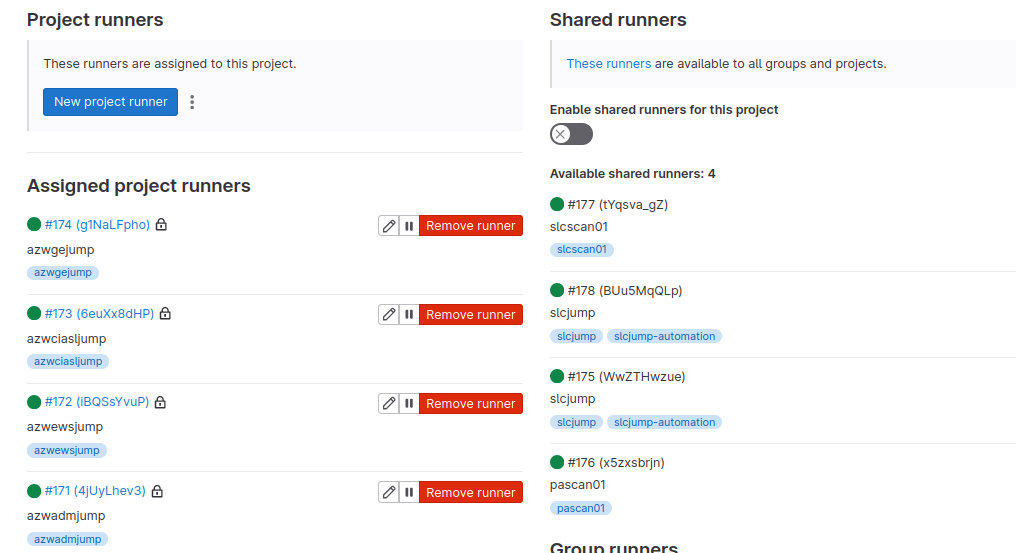Pause runner #173 using pause icon
Viewport: 1016px width, 553px height.
(x=409, y=315)
